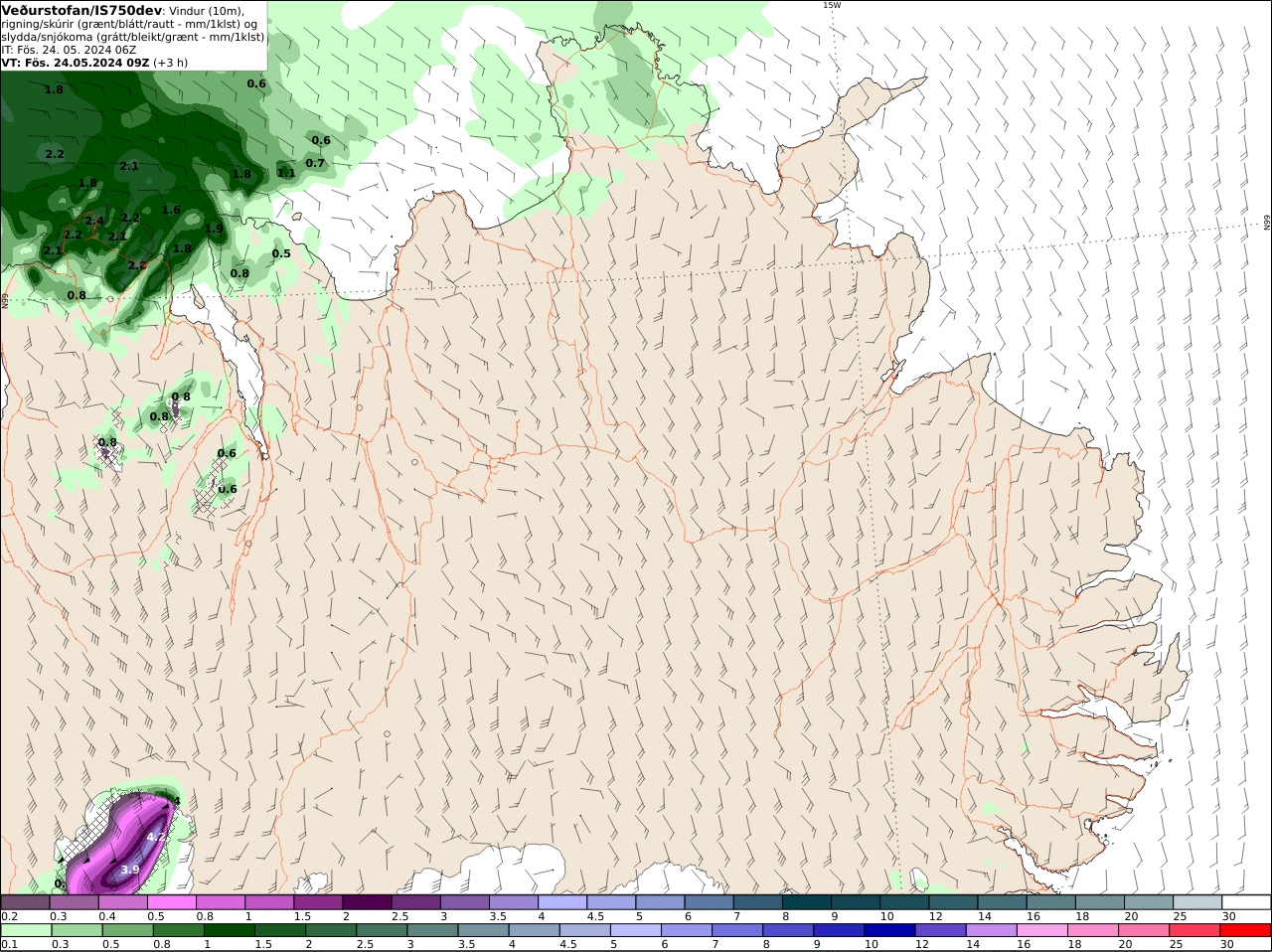This screenshot has height=952, width=1272.
Task: Select the bright red 30+ rain swatch
Action: click(x=1246, y=930)
